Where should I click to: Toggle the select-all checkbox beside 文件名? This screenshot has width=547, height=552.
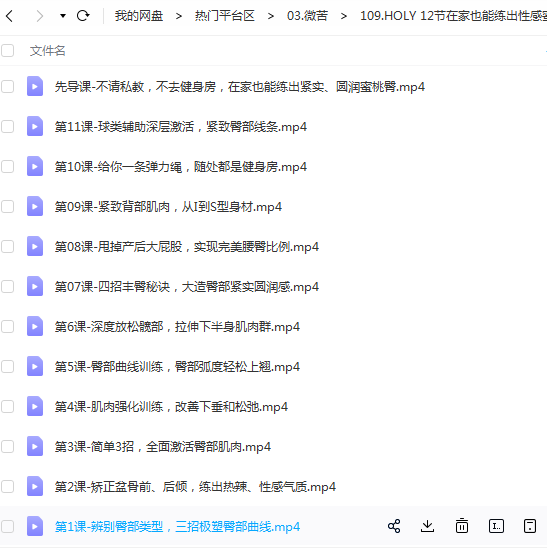[x=7, y=50]
